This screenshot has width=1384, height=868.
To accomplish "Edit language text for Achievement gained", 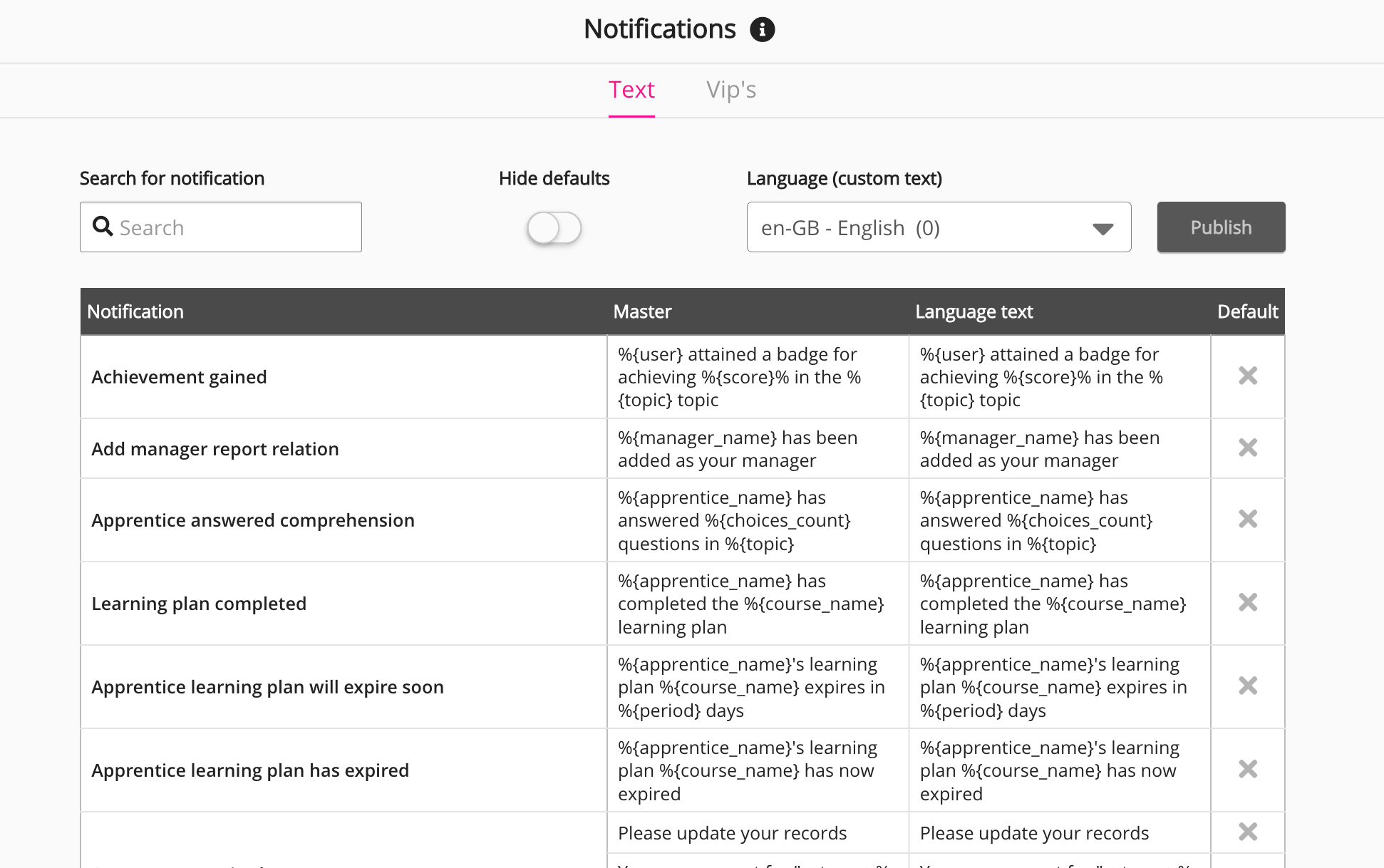I will (x=1058, y=377).
